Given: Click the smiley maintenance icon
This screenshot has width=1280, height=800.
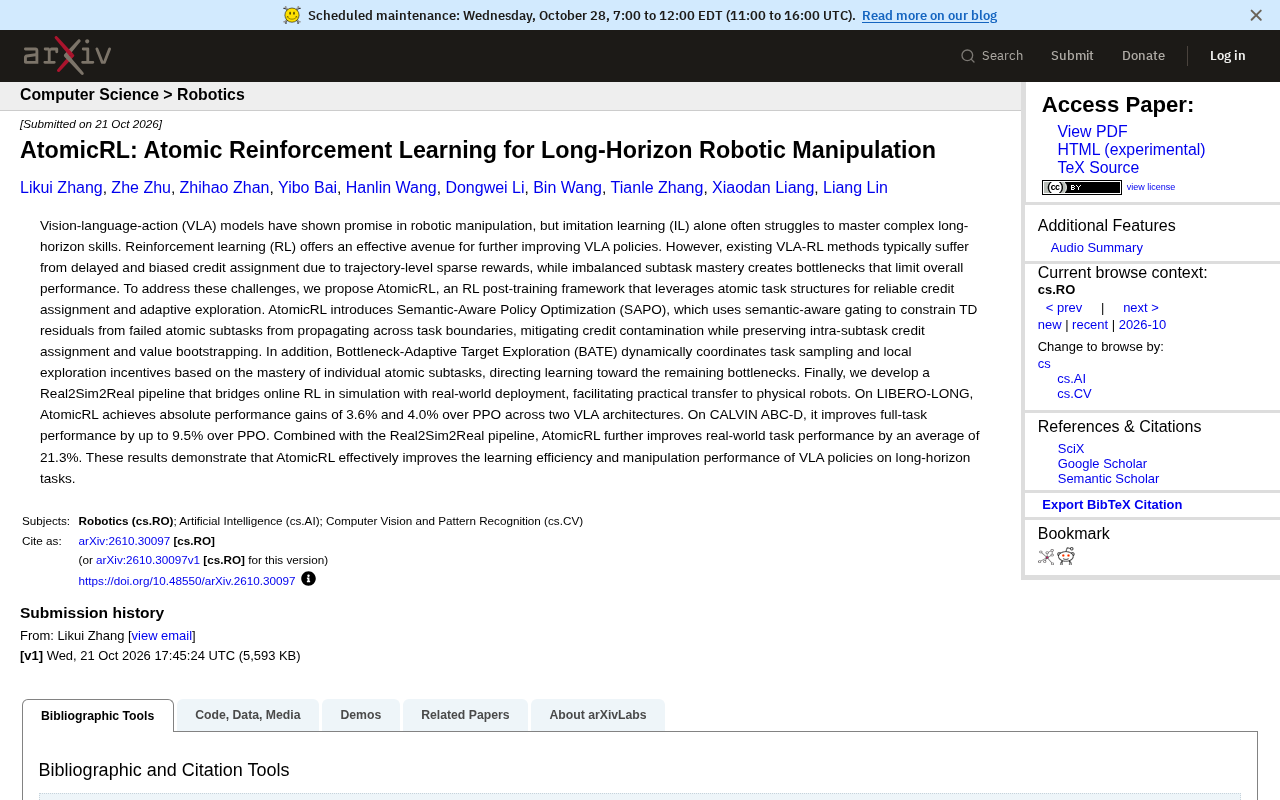Looking at the screenshot, I should [x=292, y=15].
